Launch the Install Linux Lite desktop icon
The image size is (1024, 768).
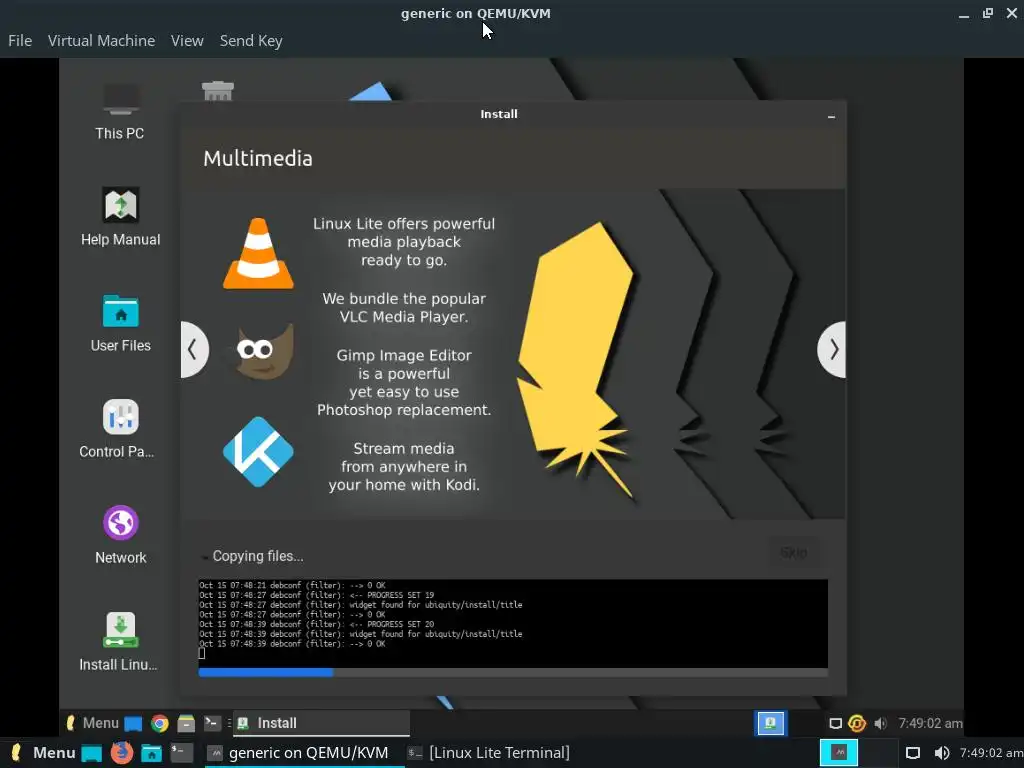pos(120,642)
